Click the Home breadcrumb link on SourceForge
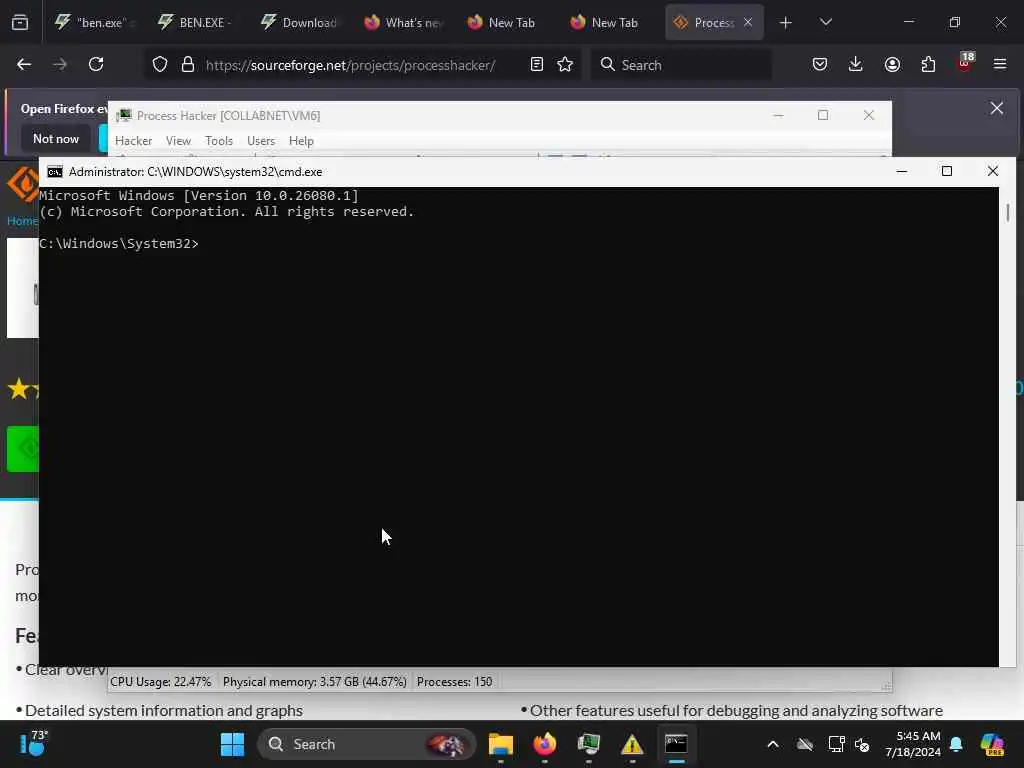This screenshot has width=1024, height=768. 22,221
